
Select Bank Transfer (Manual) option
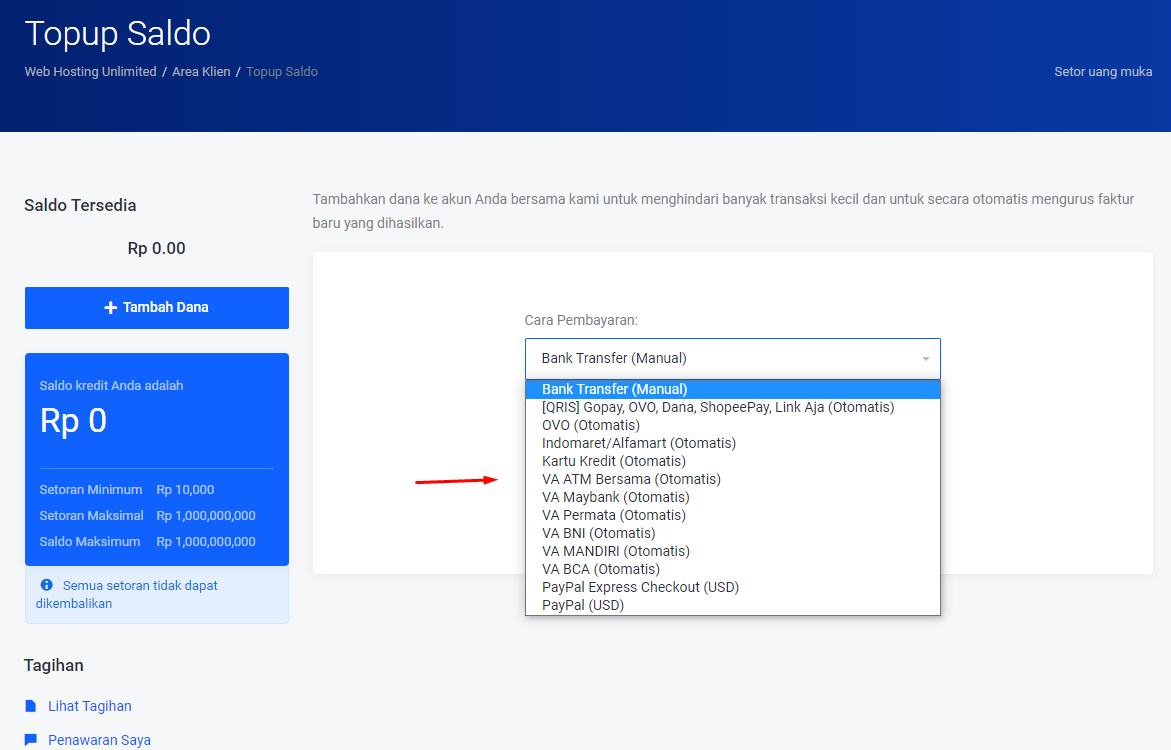coord(614,389)
